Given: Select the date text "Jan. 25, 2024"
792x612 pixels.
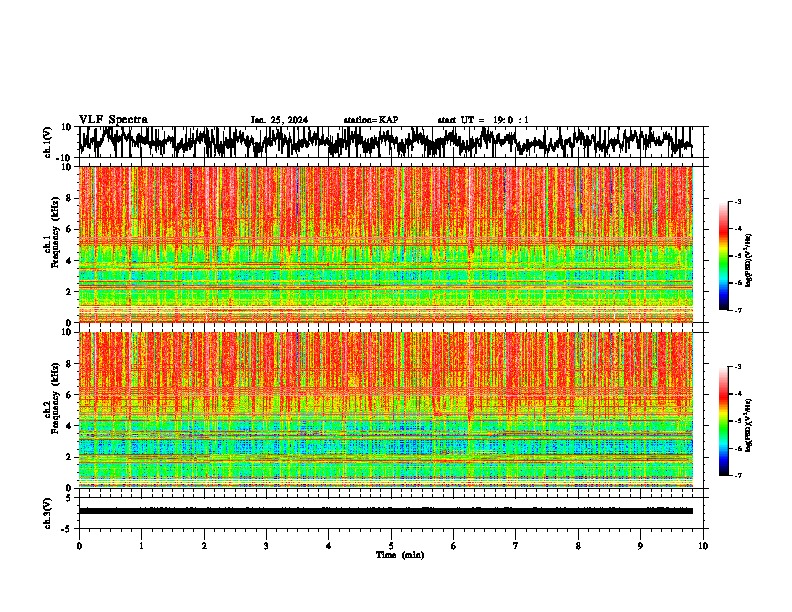Looking at the screenshot, I should (x=279, y=120).
